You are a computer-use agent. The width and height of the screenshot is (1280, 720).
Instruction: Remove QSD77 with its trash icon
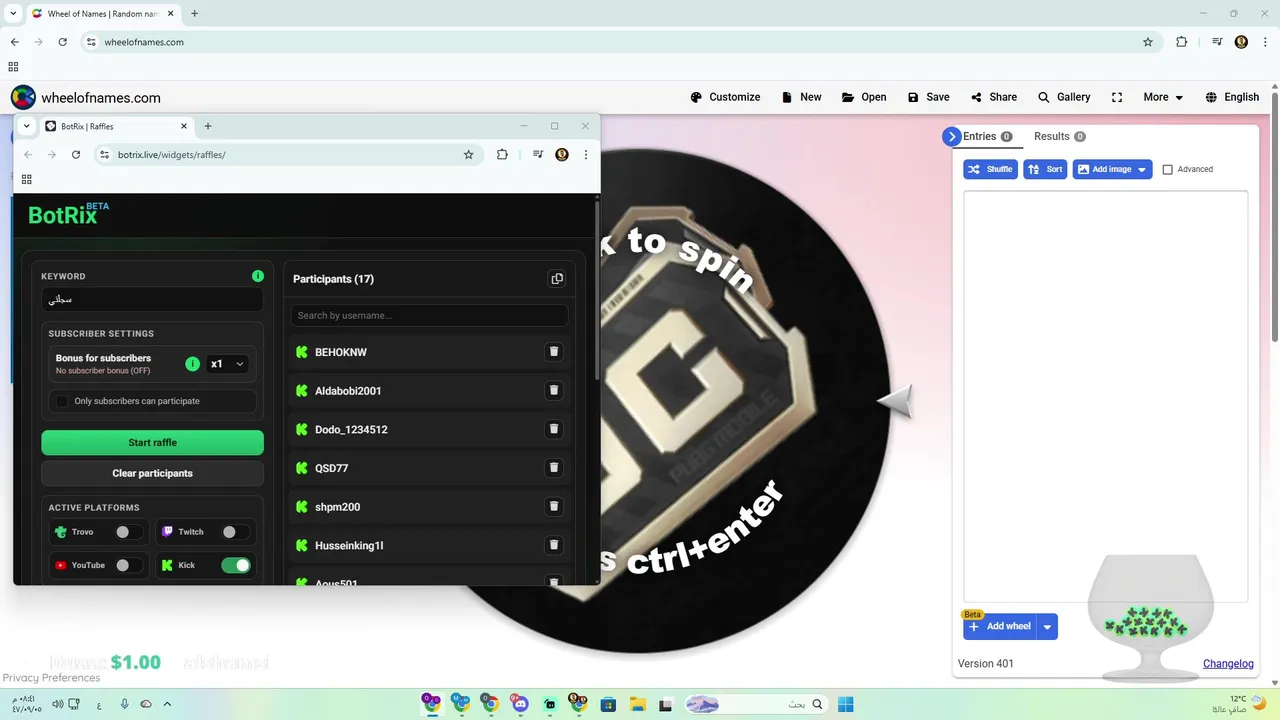click(554, 468)
